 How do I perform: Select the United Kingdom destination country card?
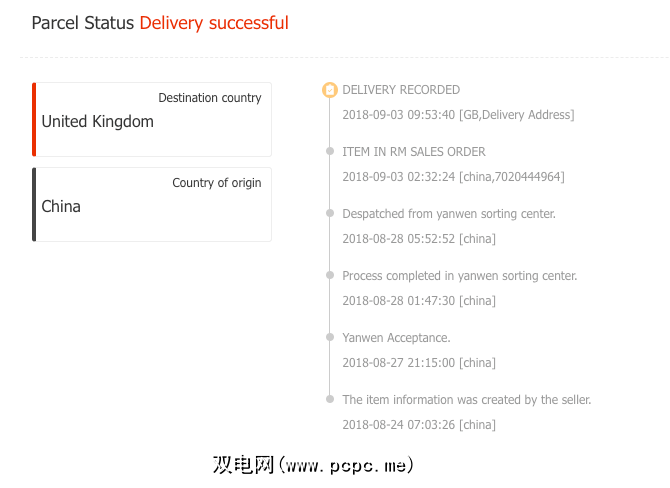click(152, 120)
